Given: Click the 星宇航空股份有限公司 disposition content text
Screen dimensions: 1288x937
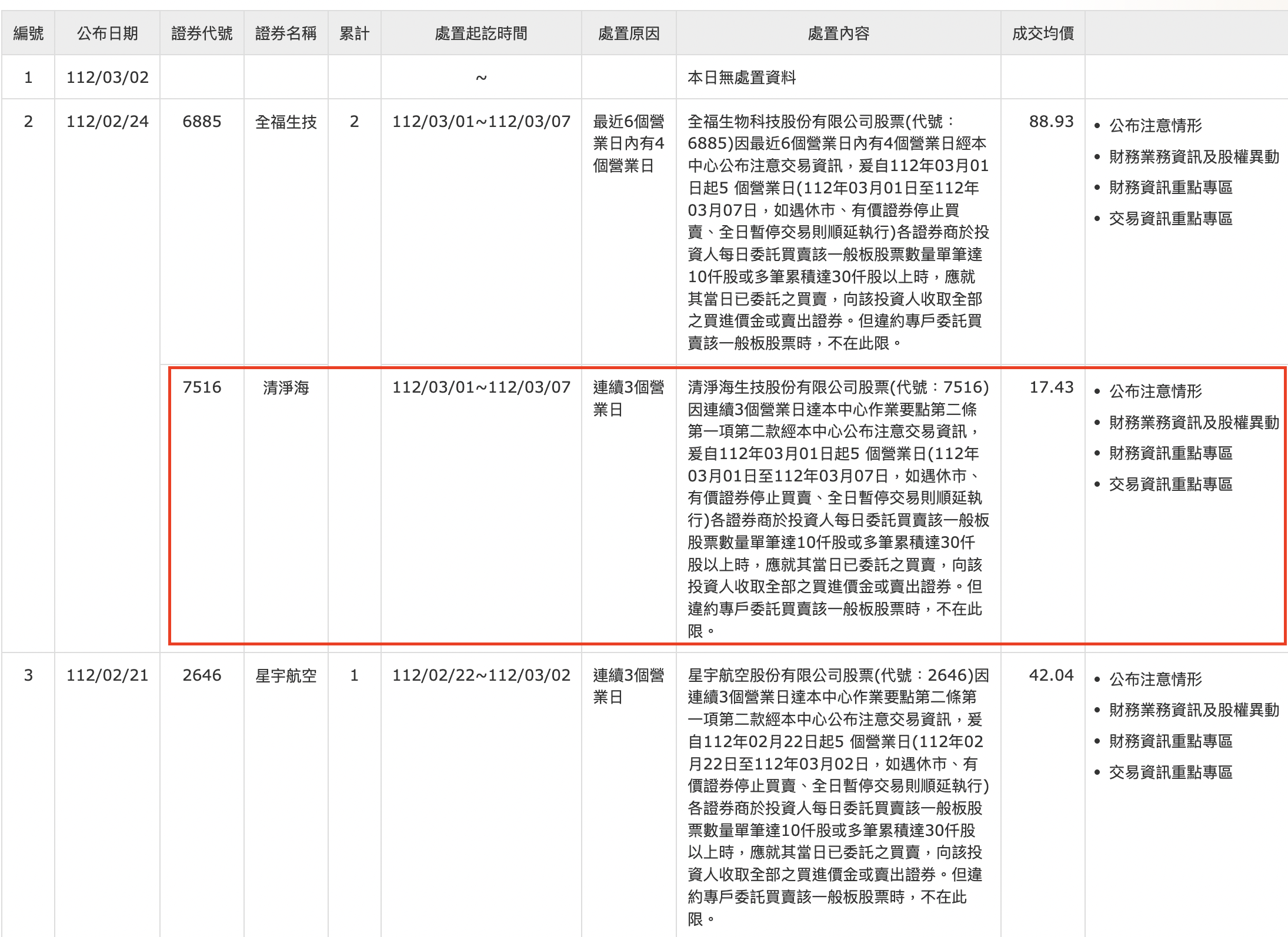Looking at the screenshot, I should (839, 797).
